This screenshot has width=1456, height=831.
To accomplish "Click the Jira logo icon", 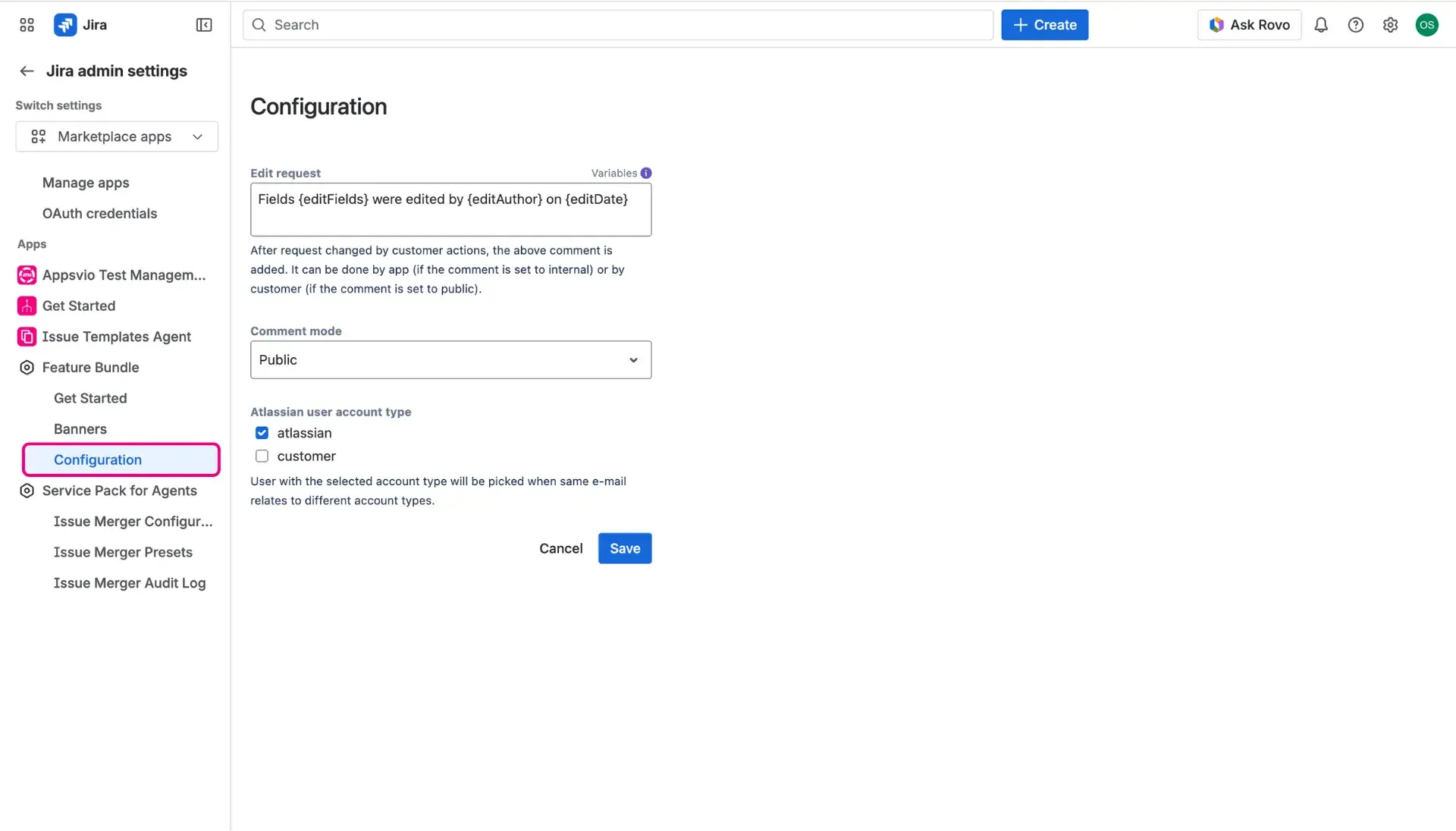I will click(x=65, y=24).
